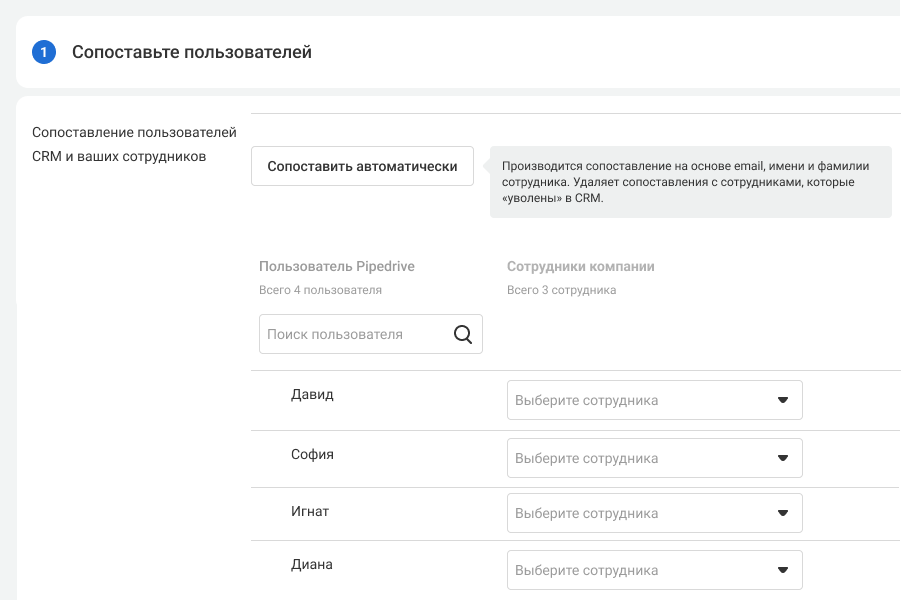Select the user name Давид
Screen dimensions: 901x608
click(312, 395)
